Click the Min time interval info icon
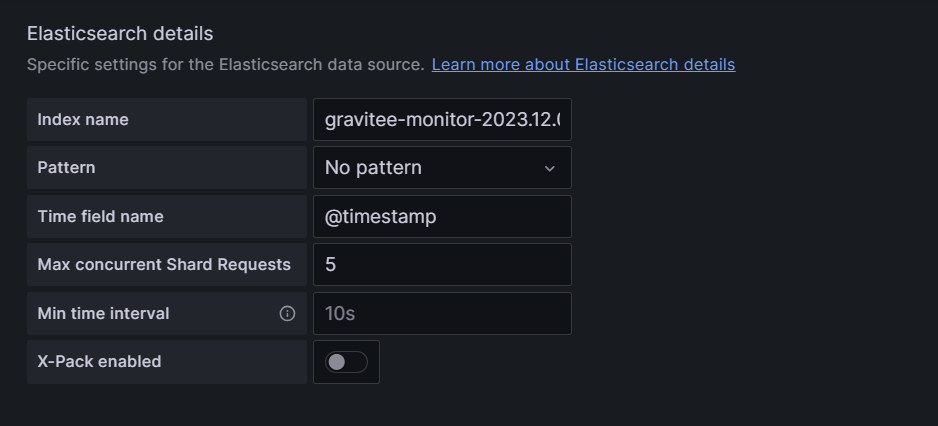Image resolution: width=938 pixels, height=426 pixels. click(287, 313)
